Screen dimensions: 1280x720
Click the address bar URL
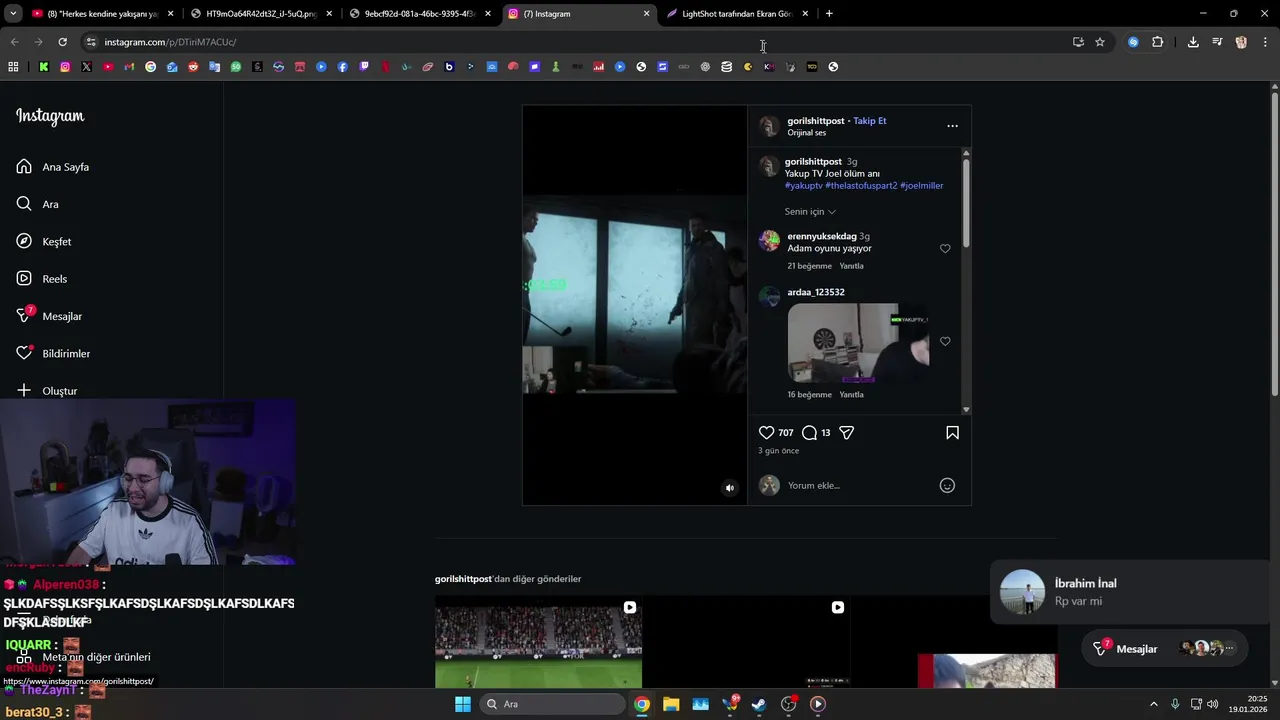coord(170,42)
